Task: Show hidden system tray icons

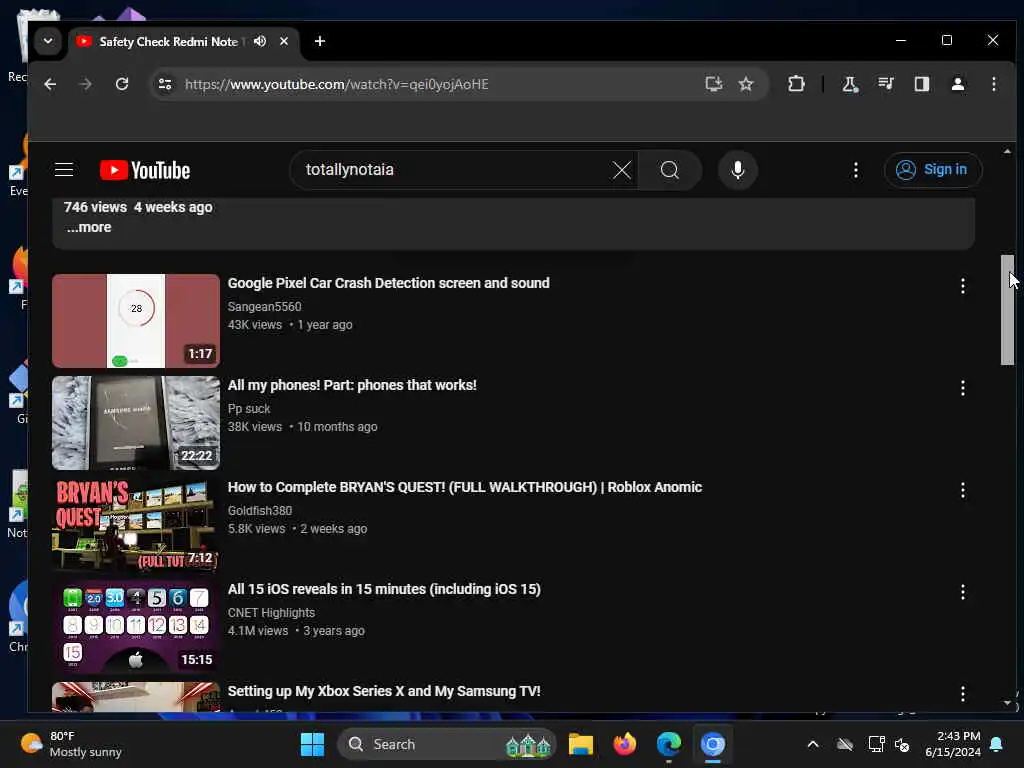Action: pyautogui.click(x=812, y=744)
